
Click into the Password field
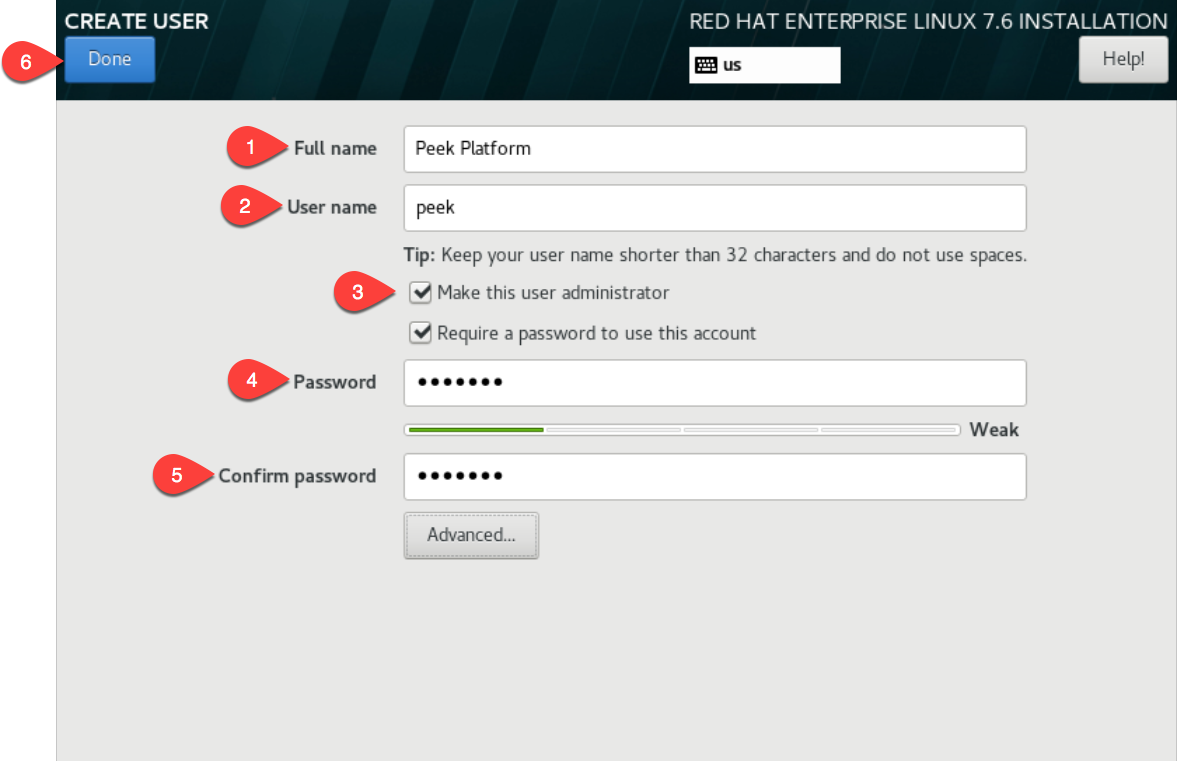pos(715,383)
